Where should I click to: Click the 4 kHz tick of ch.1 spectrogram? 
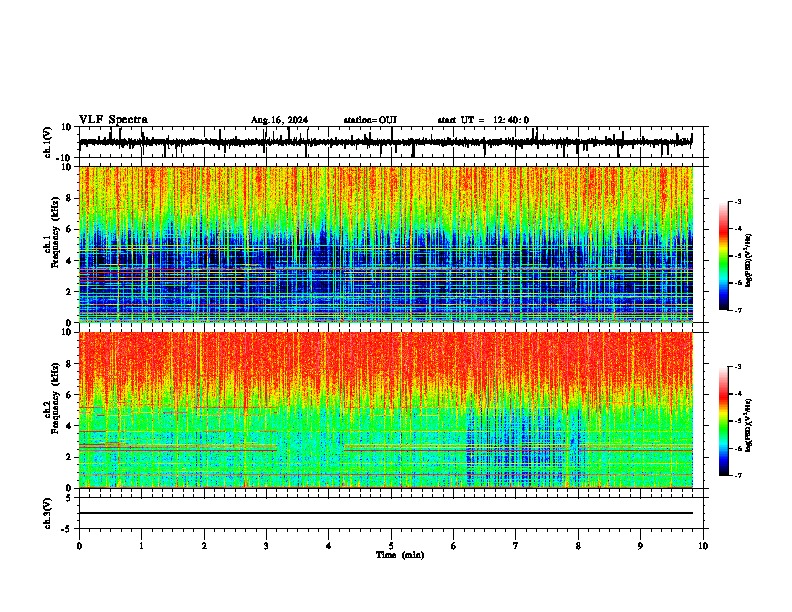[69, 261]
